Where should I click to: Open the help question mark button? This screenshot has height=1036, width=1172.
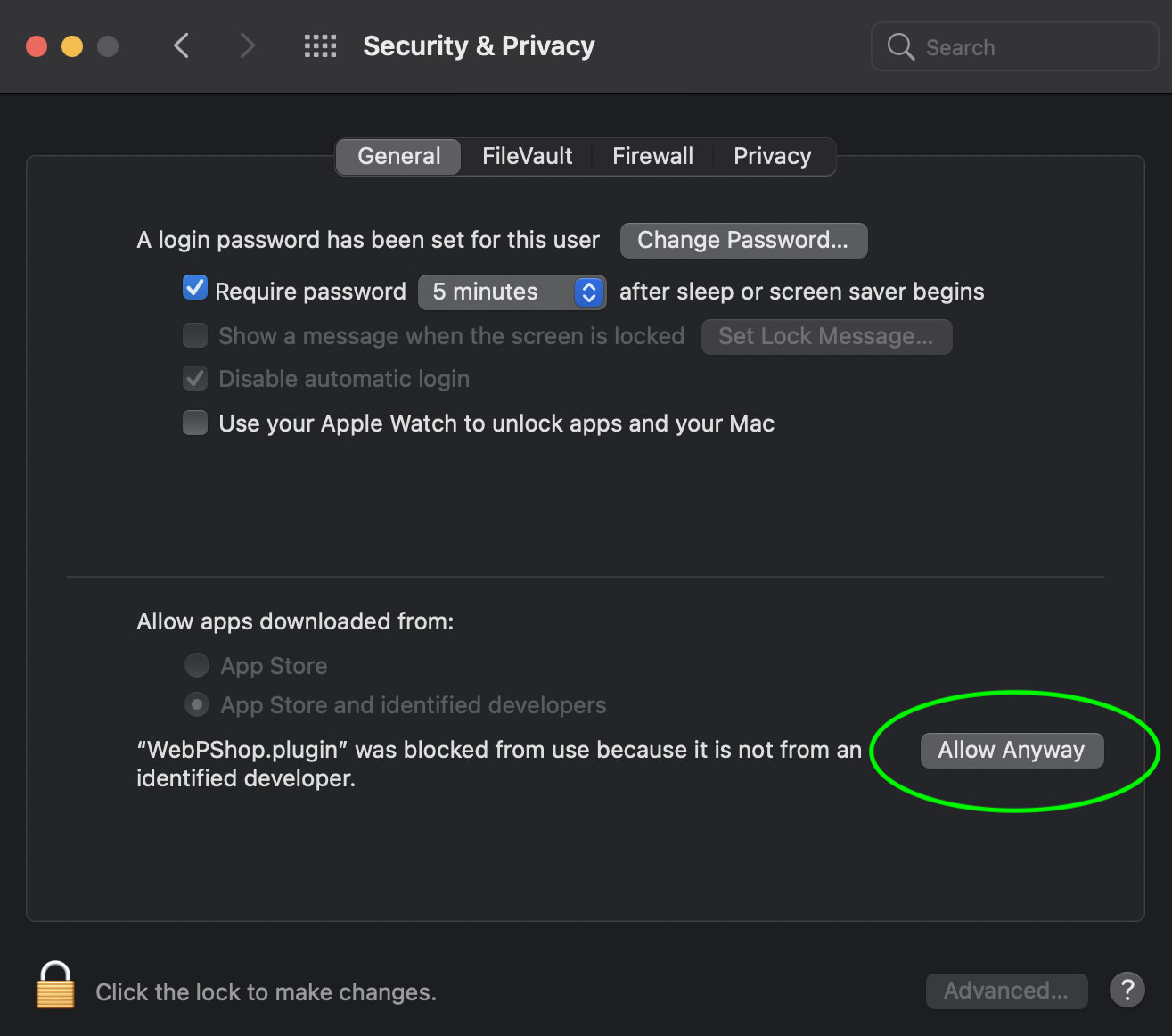(1127, 990)
